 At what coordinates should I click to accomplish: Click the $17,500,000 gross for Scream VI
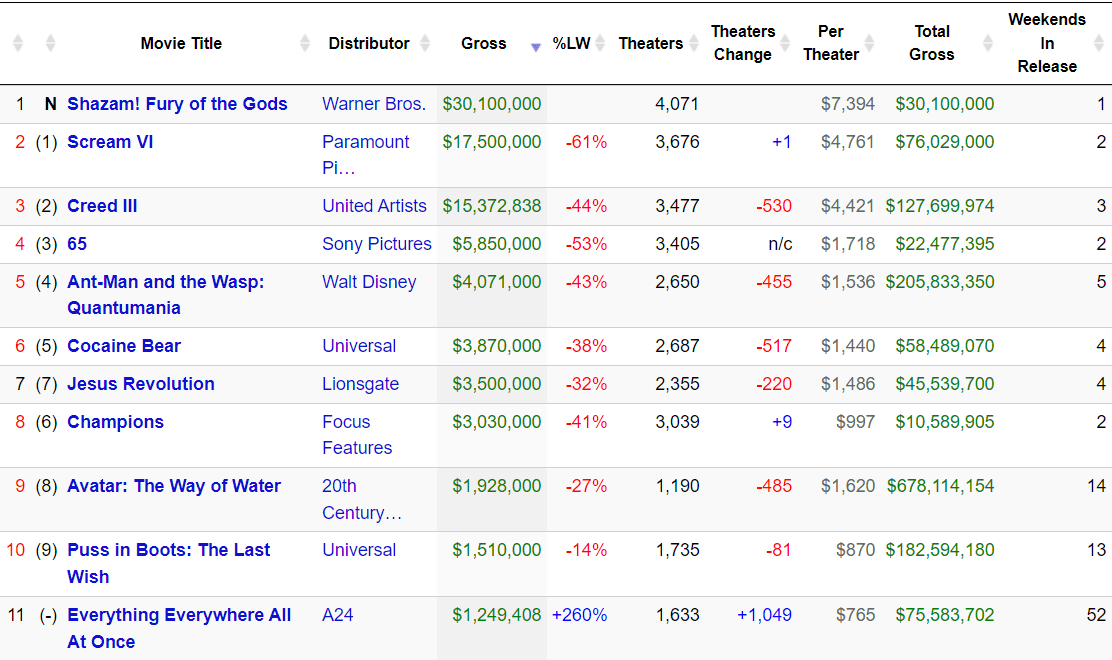point(492,142)
